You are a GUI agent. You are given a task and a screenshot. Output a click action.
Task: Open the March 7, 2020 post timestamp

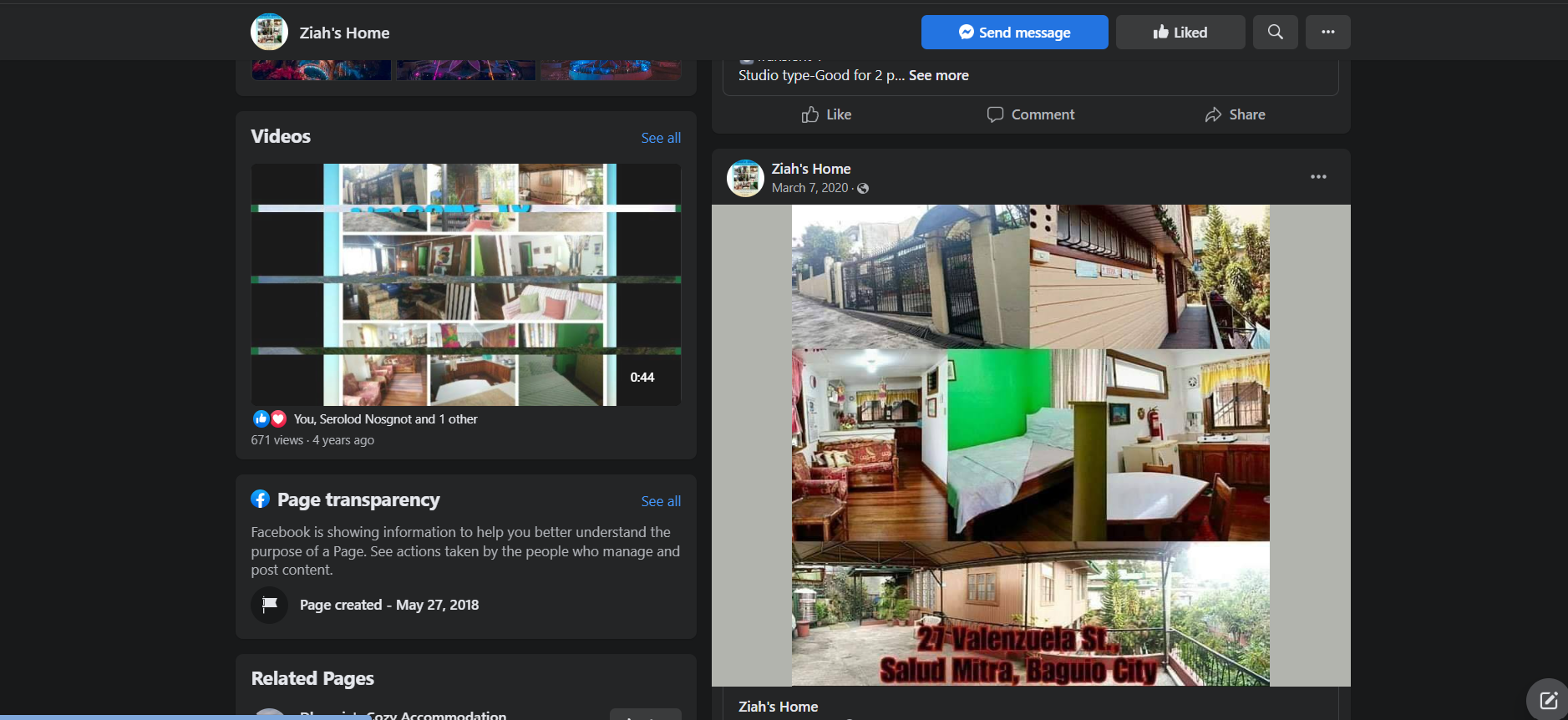(809, 188)
